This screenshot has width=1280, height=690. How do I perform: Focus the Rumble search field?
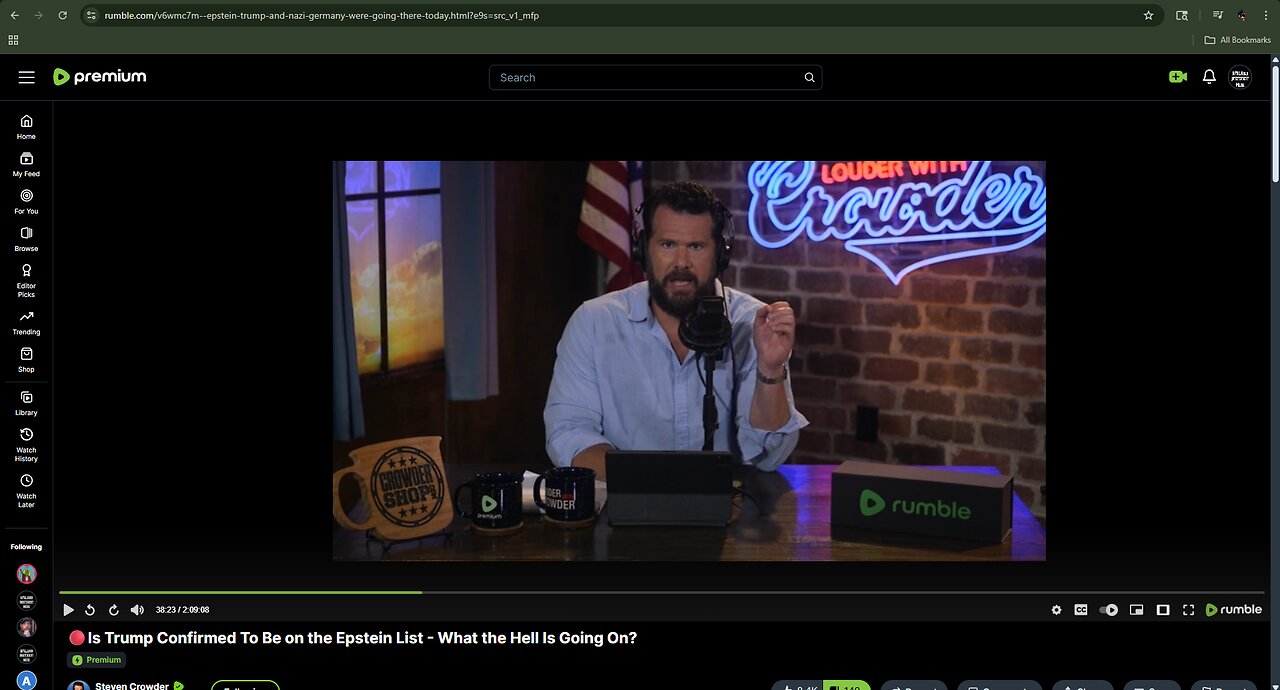(655, 78)
